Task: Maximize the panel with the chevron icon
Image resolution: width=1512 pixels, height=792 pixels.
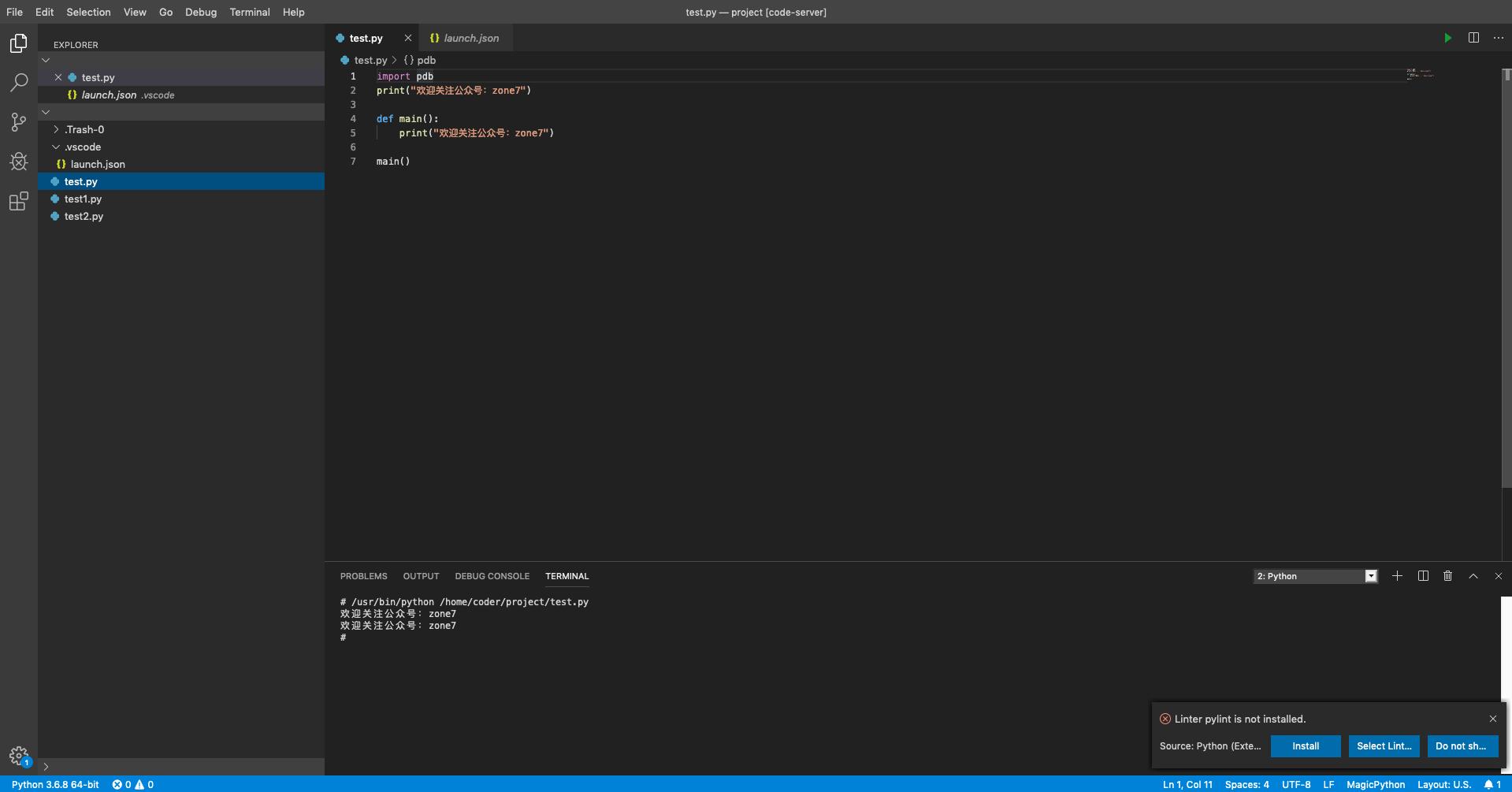Action: (x=1472, y=576)
